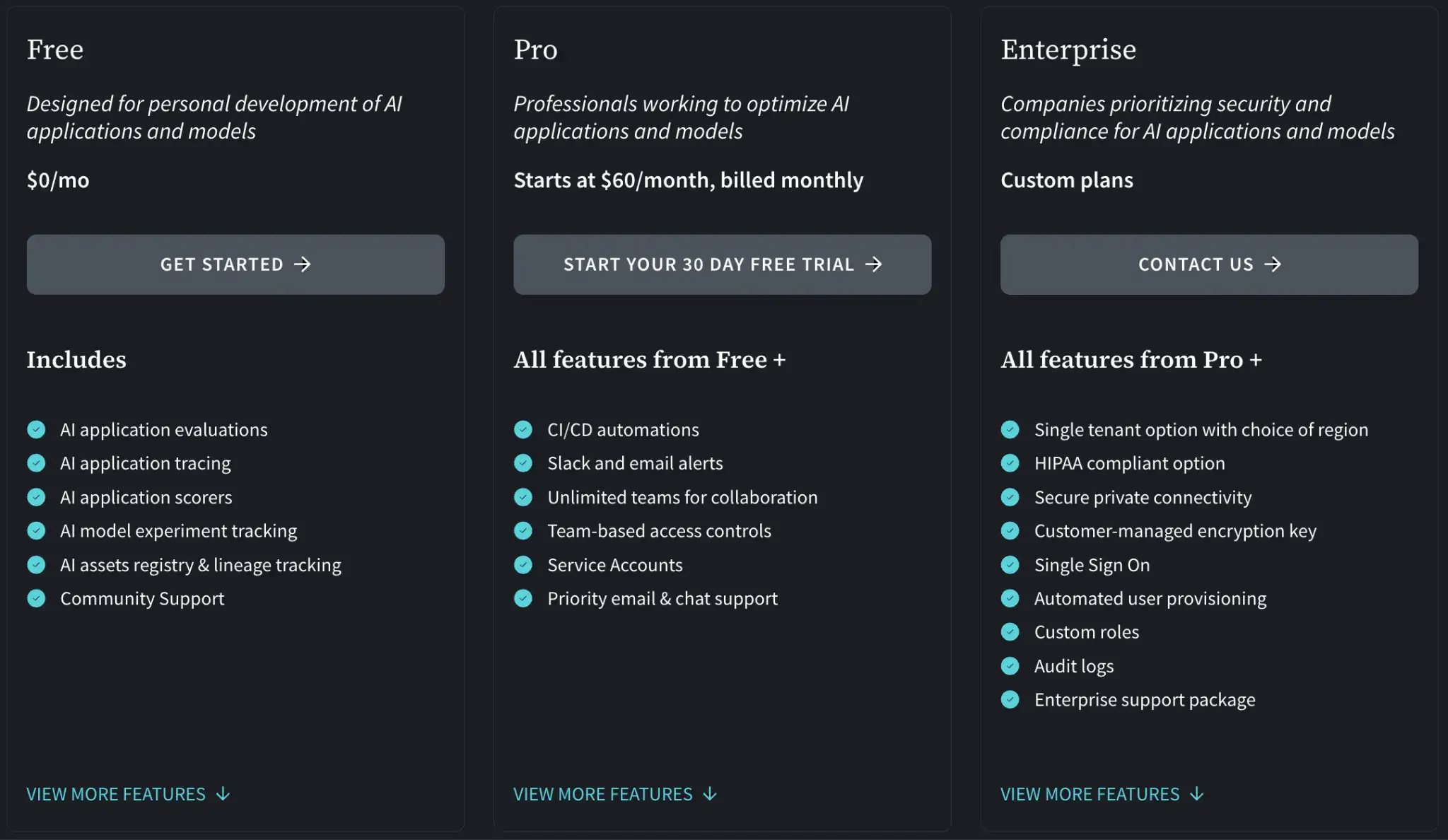Click checkmark beside AI model experiment tracking

tap(36, 531)
